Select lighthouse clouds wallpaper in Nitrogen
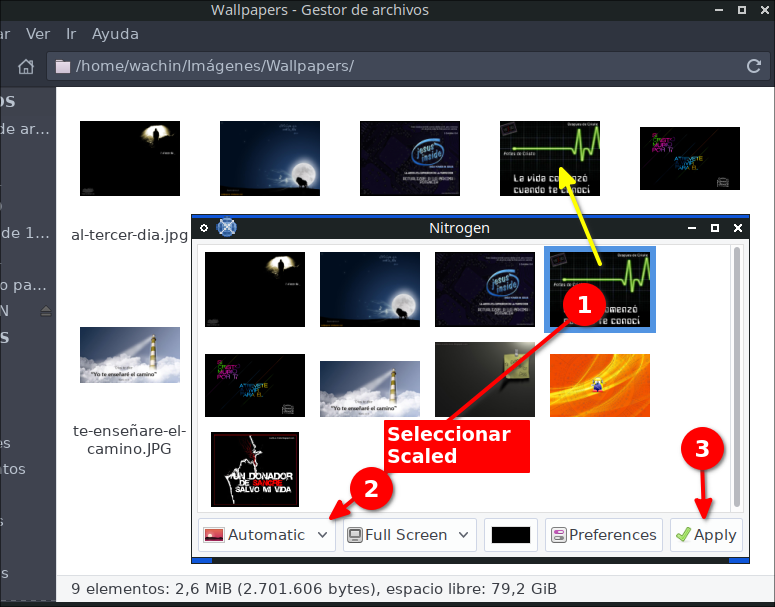775x607 pixels. point(370,389)
